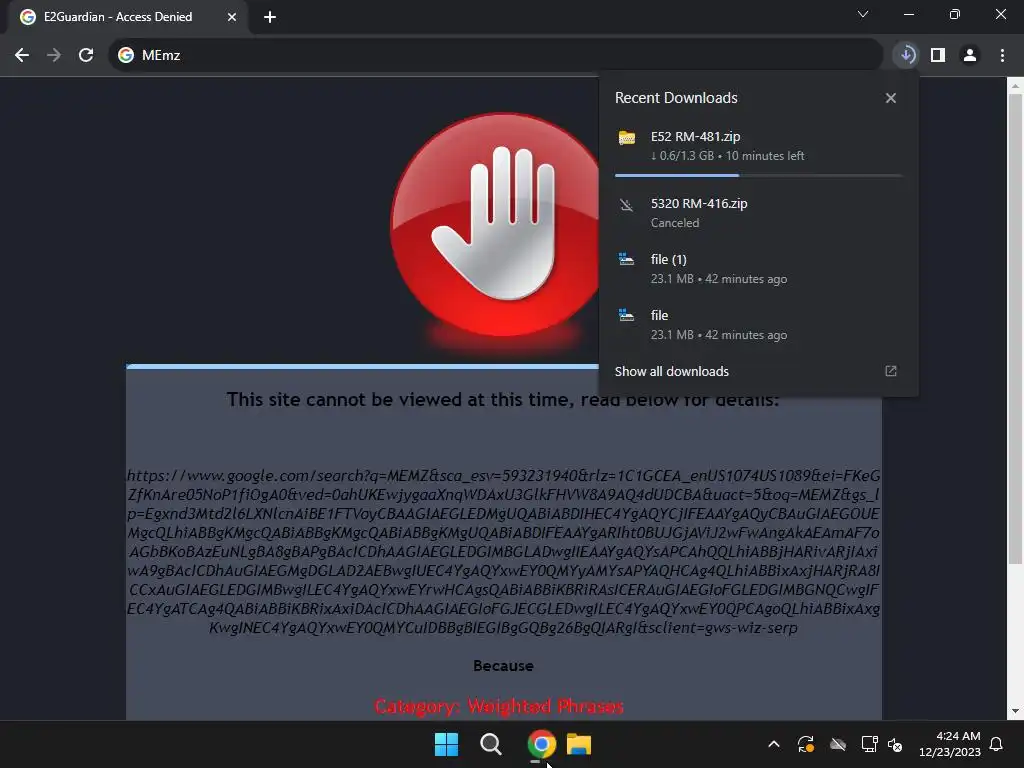Viewport: 1024px width, 768px height.
Task: Click icon beside file (1) download
Action: [x=626, y=259]
